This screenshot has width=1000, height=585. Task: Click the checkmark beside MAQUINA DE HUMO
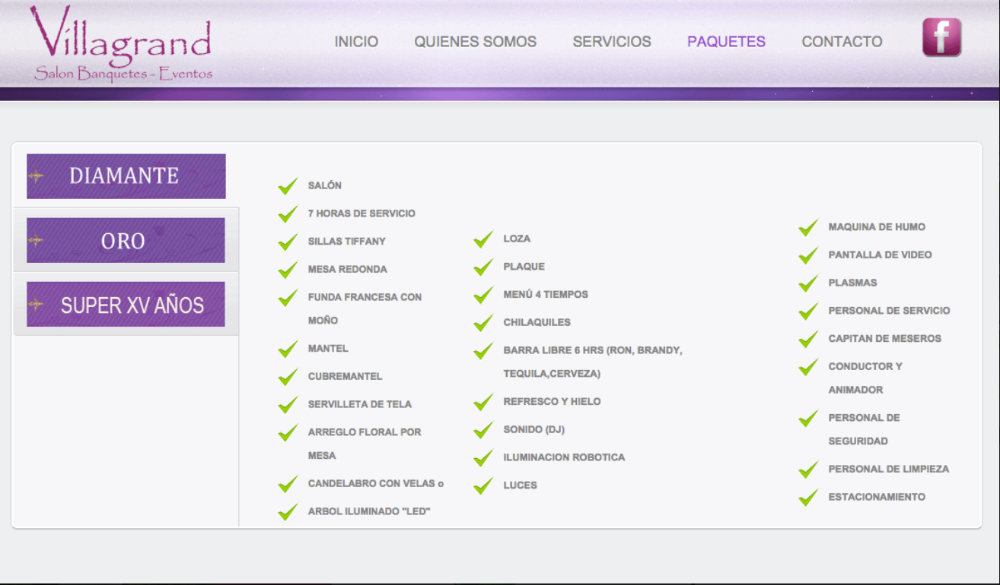pos(808,228)
